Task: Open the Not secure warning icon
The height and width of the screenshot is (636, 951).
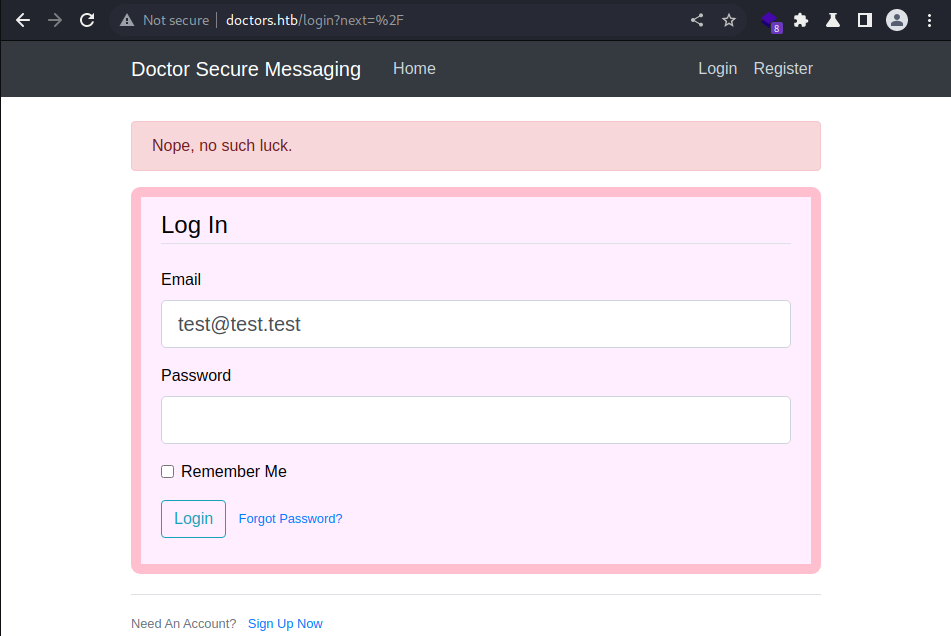Action: [x=127, y=21]
